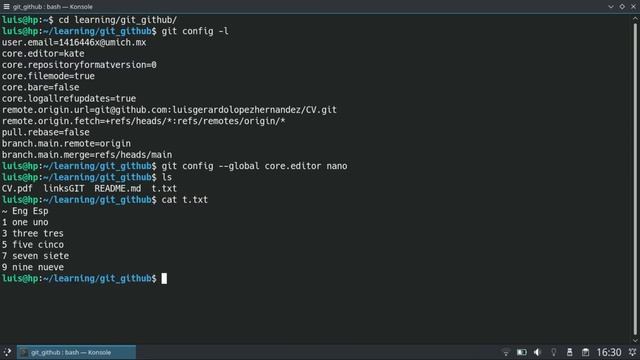Switch to the git_github Konsole taskbar entry
The height and width of the screenshot is (360, 640).
[x=76, y=352]
